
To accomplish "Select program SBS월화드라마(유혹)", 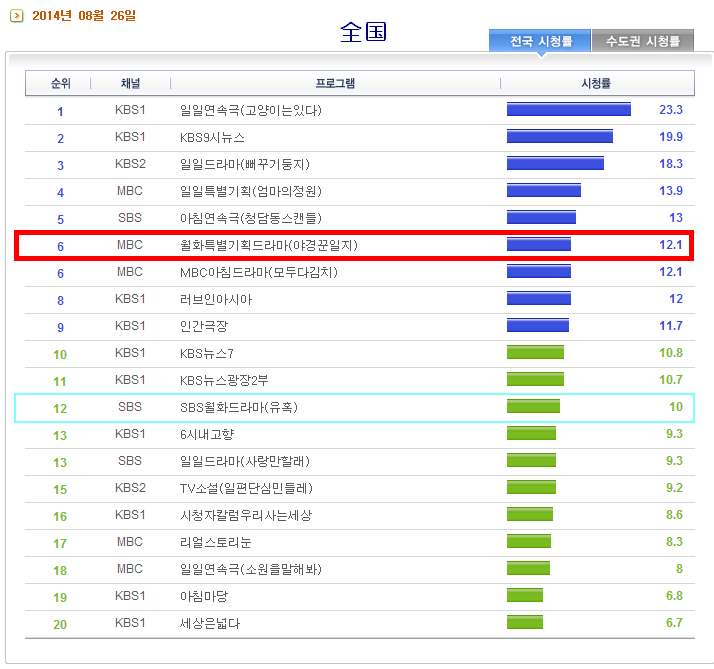I will (x=239, y=407).
